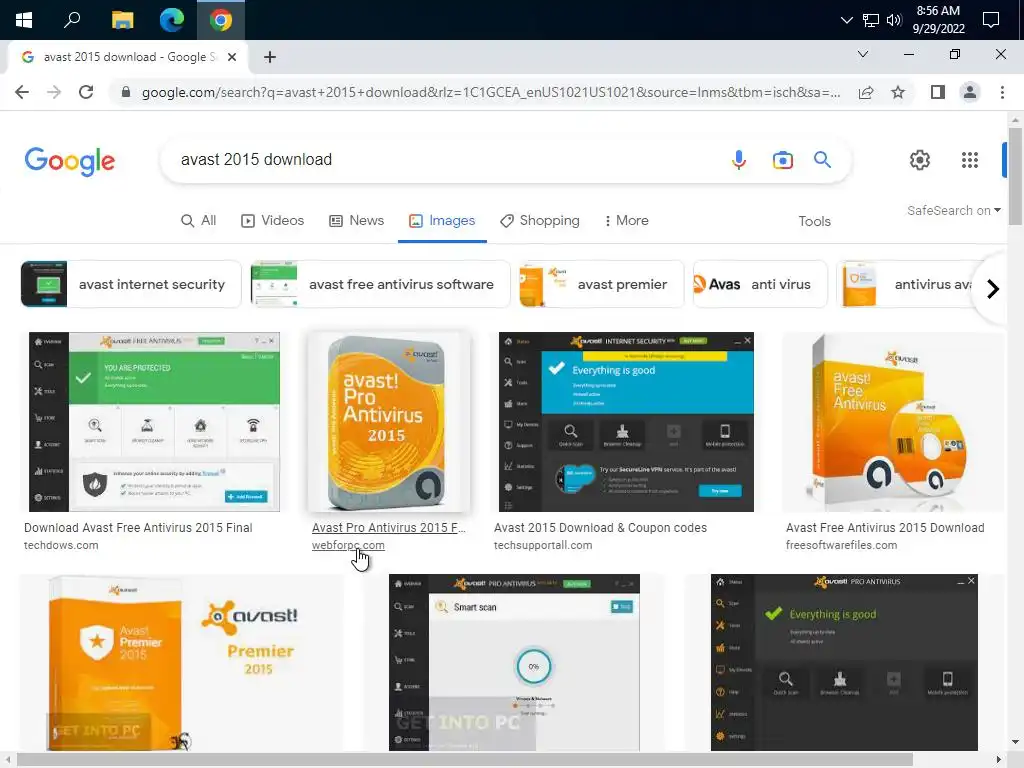Select avast premier suggestion chip
This screenshot has height=768, width=1024.
pos(601,284)
